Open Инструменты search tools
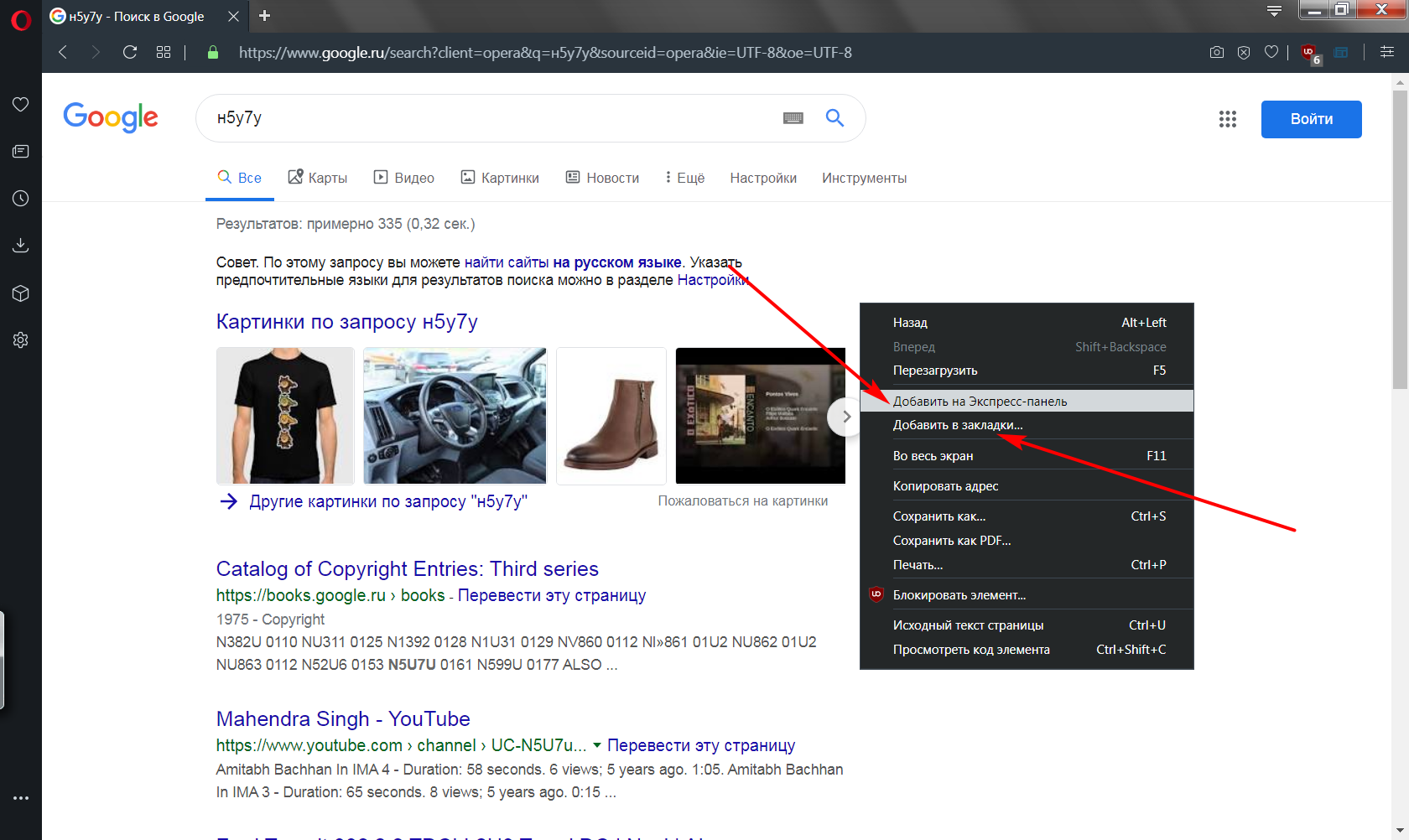Screen dimensions: 1409x840 point(864,178)
